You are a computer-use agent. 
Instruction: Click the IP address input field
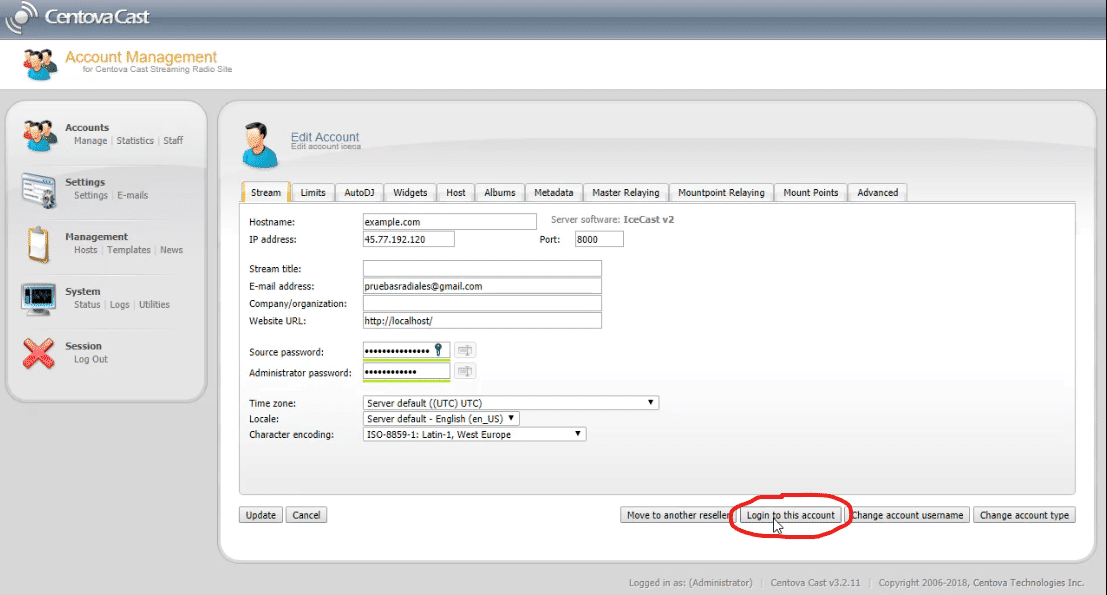point(409,239)
